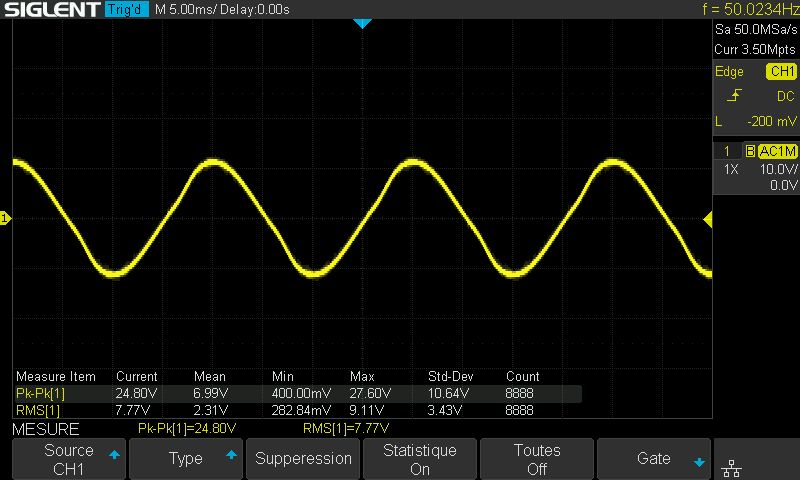
Task: Click the M 5.00ms timebase readout
Action: (186, 10)
